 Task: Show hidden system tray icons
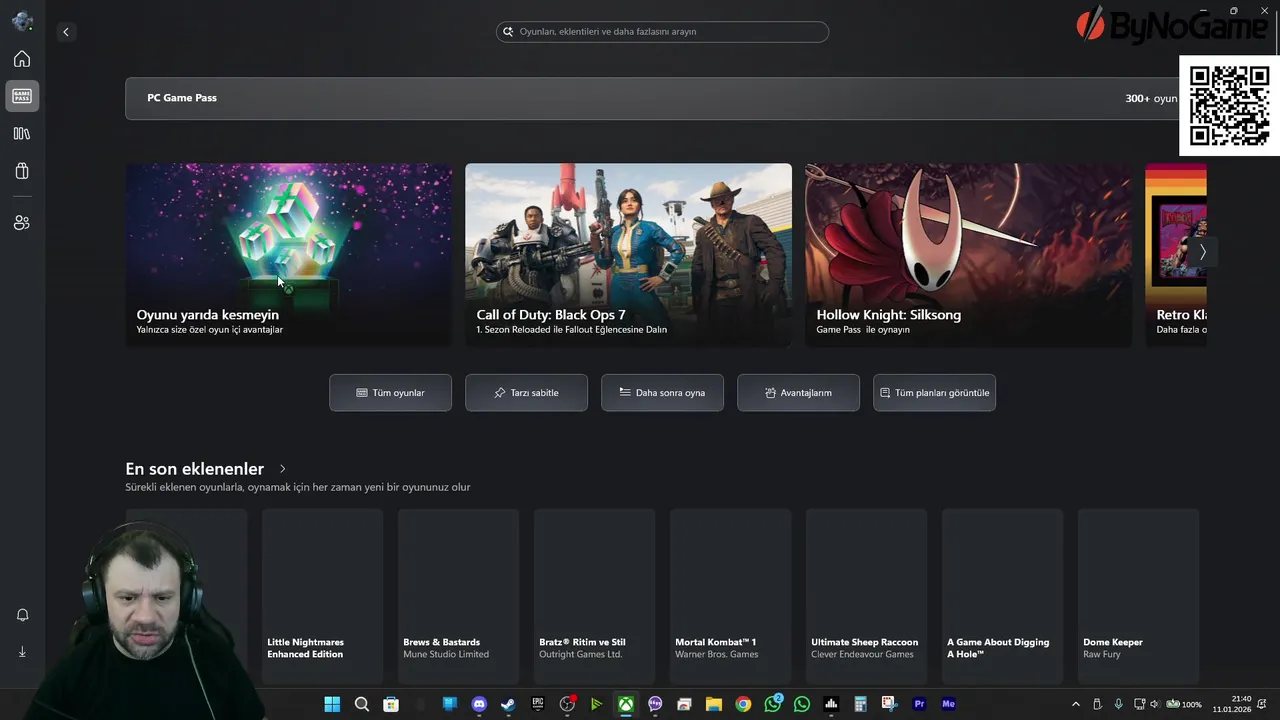tap(1076, 704)
